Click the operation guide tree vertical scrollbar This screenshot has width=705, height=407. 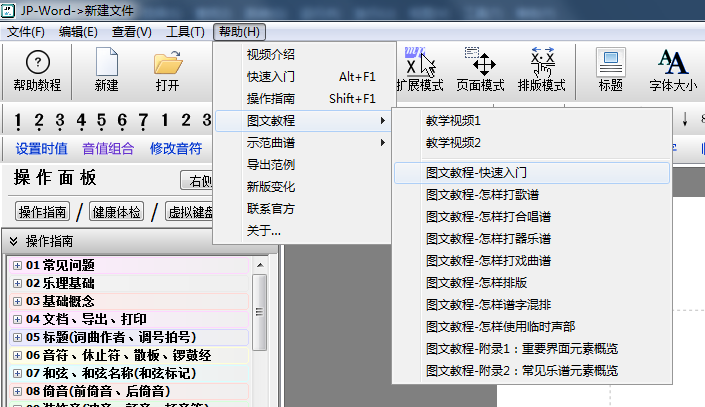click(x=260, y=330)
